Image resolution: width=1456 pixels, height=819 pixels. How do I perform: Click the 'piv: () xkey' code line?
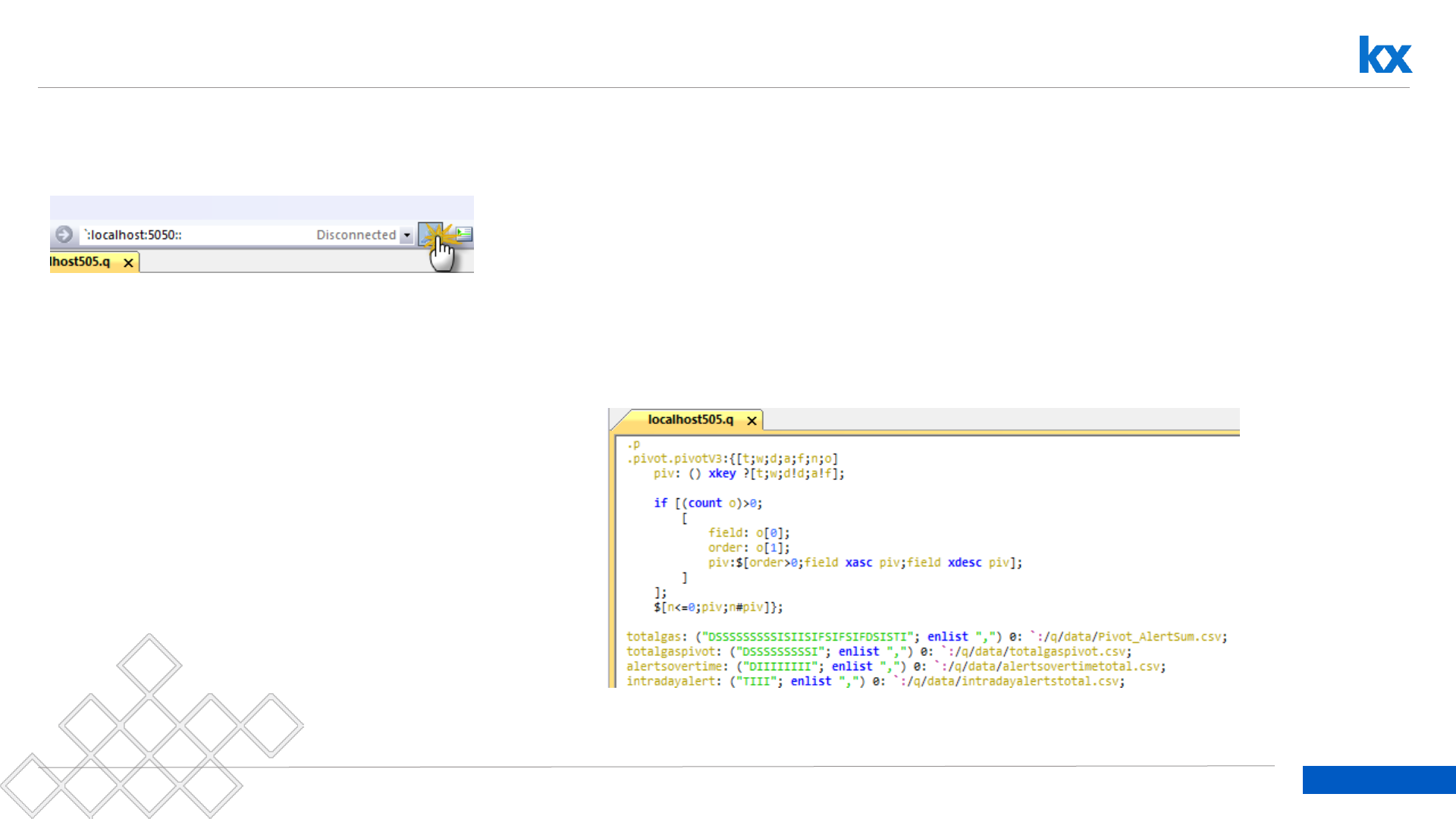click(x=748, y=474)
